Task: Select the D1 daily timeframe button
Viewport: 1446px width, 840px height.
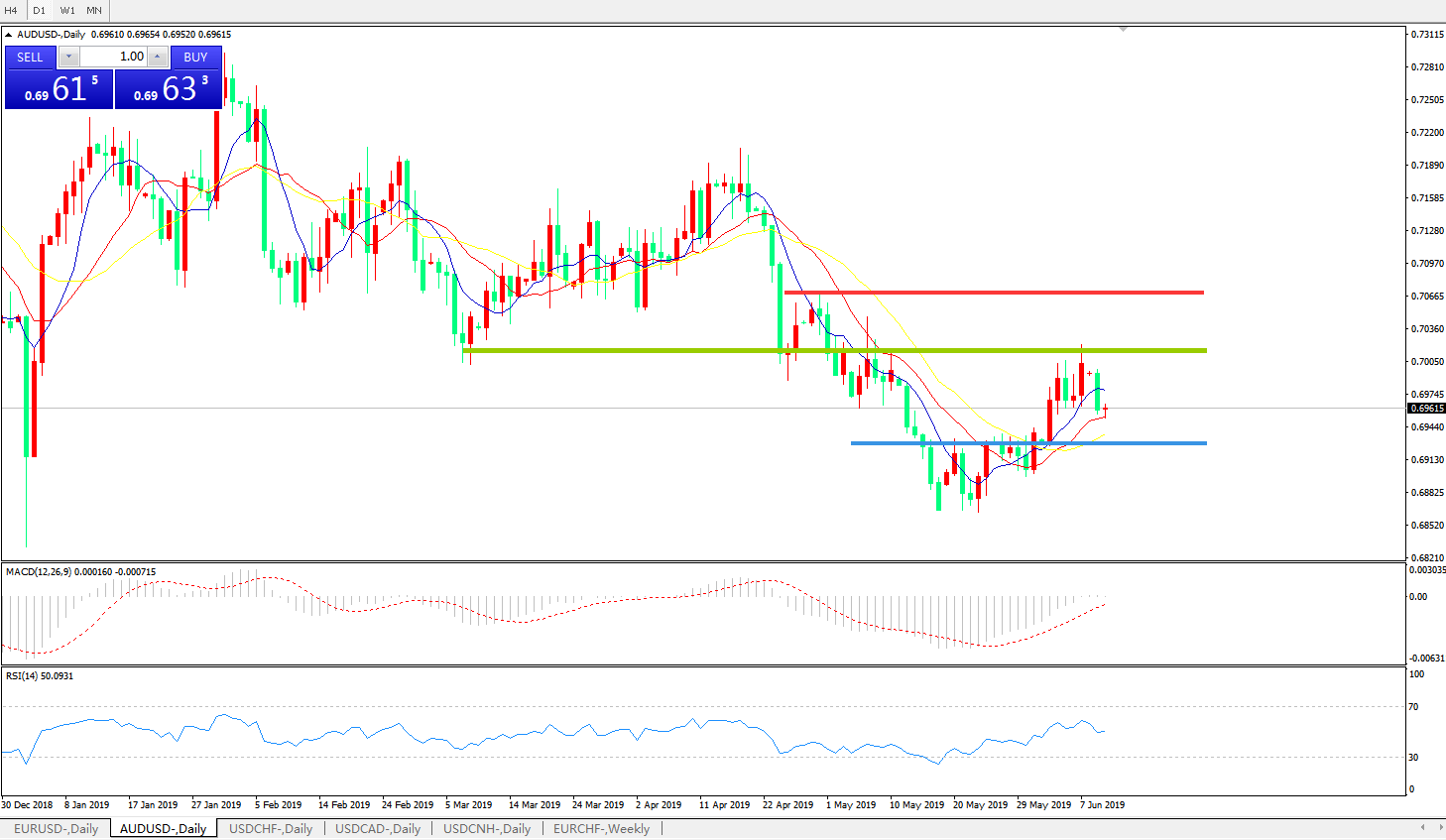Action: [39, 10]
